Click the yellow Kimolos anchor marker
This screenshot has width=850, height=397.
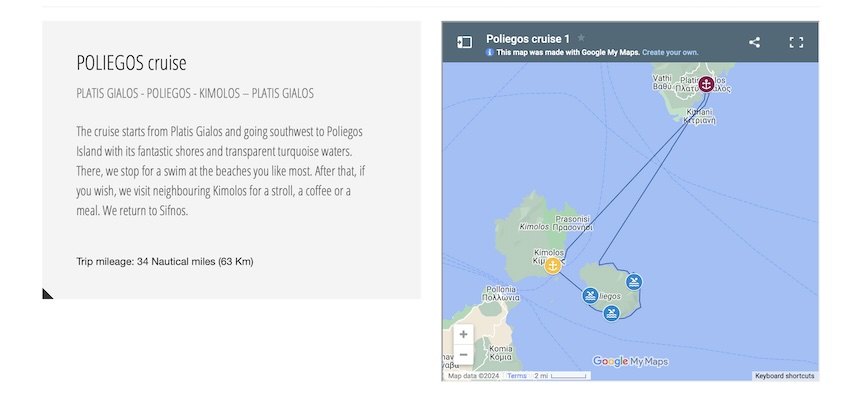pyautogui.click(x=552, y=266)
